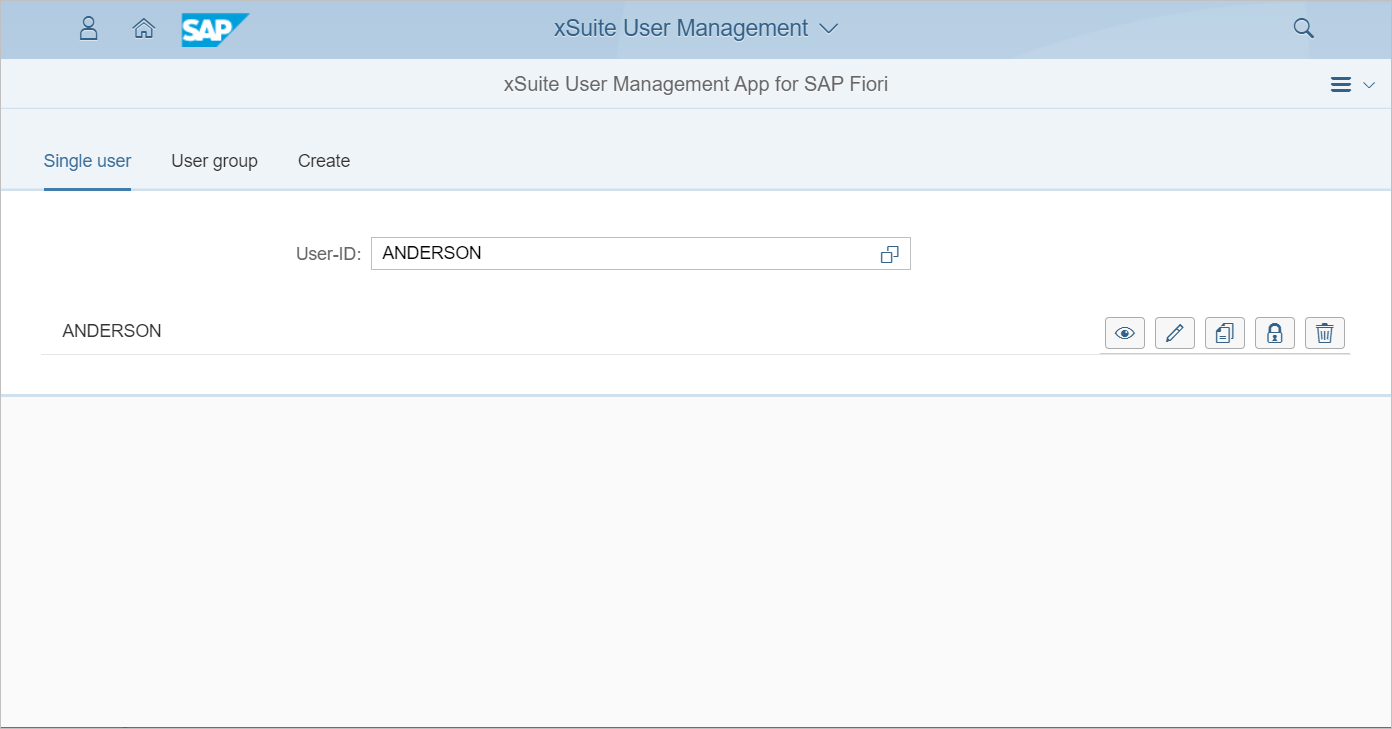Lock user ANDERSON with the padlock icon
This screenshot has height=729, width=1392.
tap(1275, 333)
